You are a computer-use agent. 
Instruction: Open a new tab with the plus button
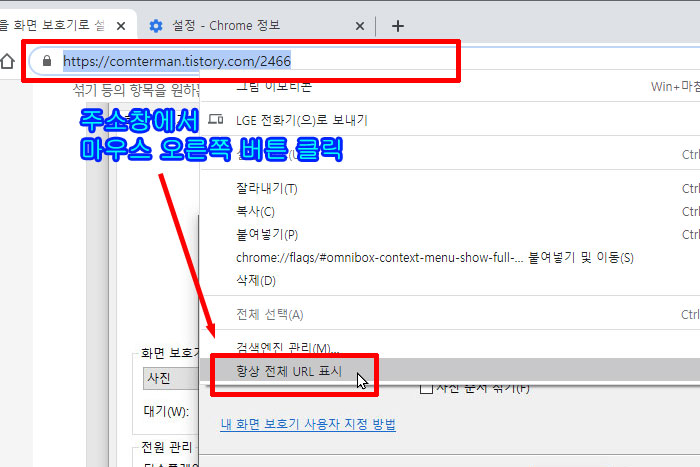point(397,26)
